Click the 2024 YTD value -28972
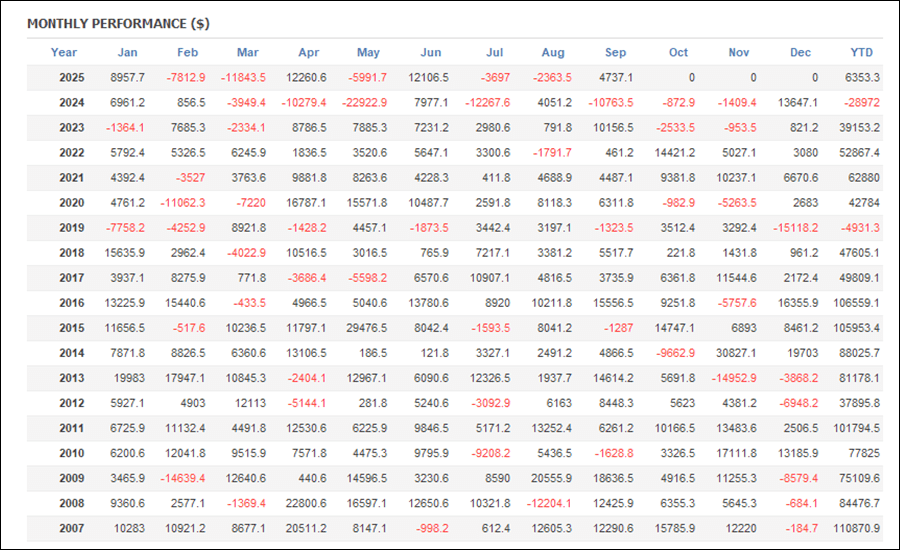Image resolution: width=900 pixels, height=550 pixels. 861,102
